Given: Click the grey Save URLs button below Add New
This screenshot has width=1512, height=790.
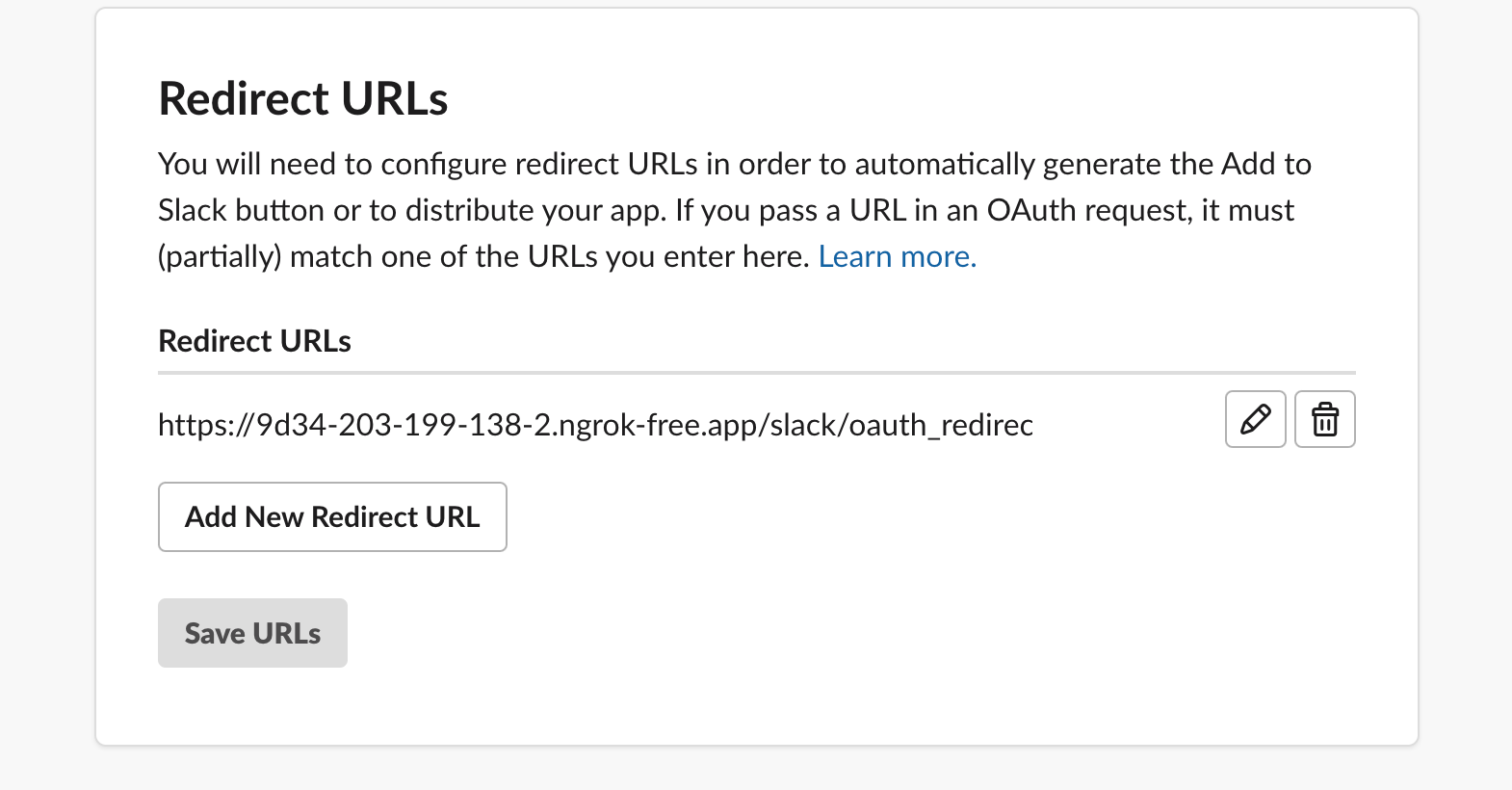Looking at the screenshot, I should pos(252,633).
